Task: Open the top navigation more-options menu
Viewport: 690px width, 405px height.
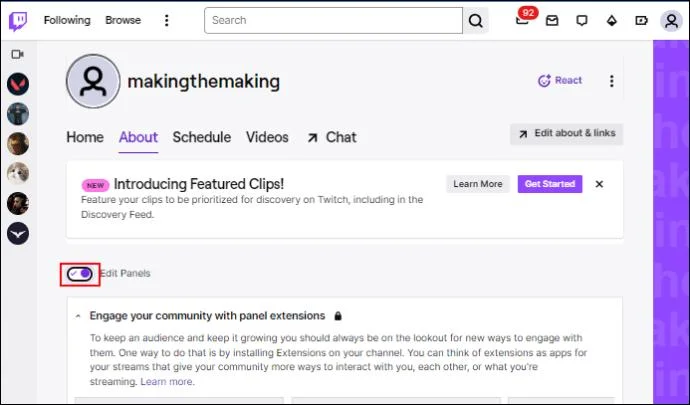Action: [x=166, y=20]
